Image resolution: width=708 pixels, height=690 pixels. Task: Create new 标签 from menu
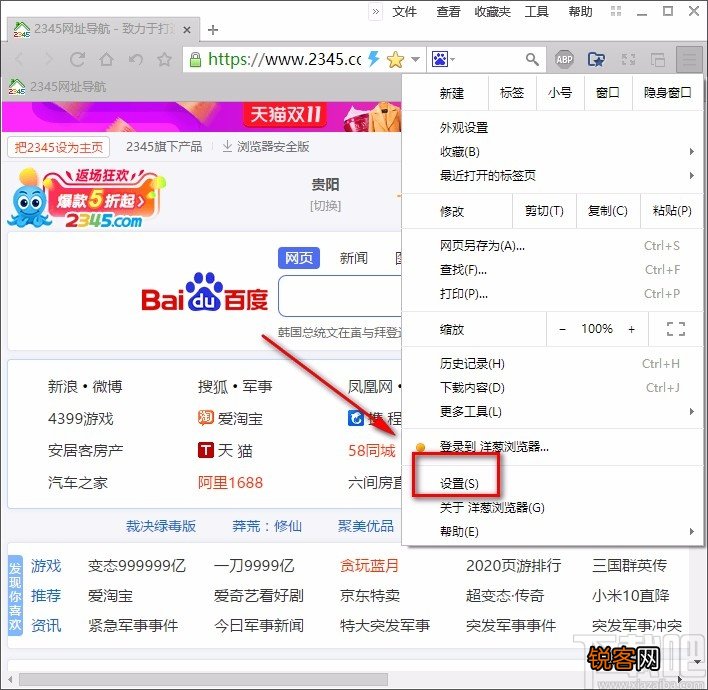pos(512,93)
